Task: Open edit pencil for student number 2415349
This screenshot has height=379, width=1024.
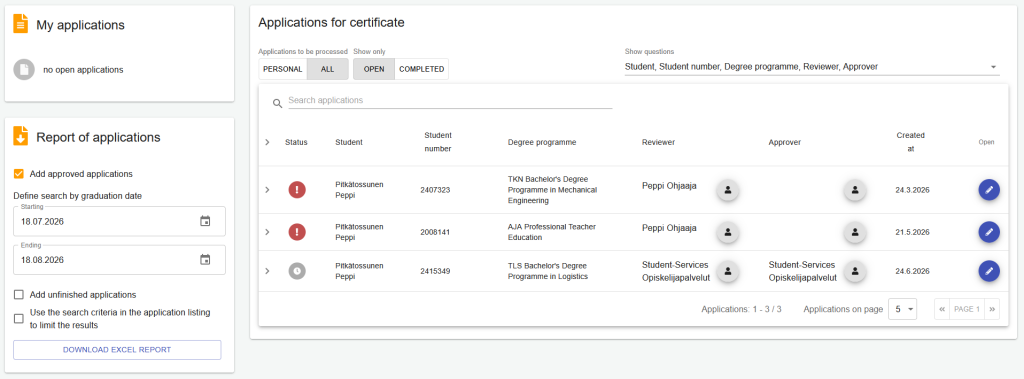Action: 989,271
